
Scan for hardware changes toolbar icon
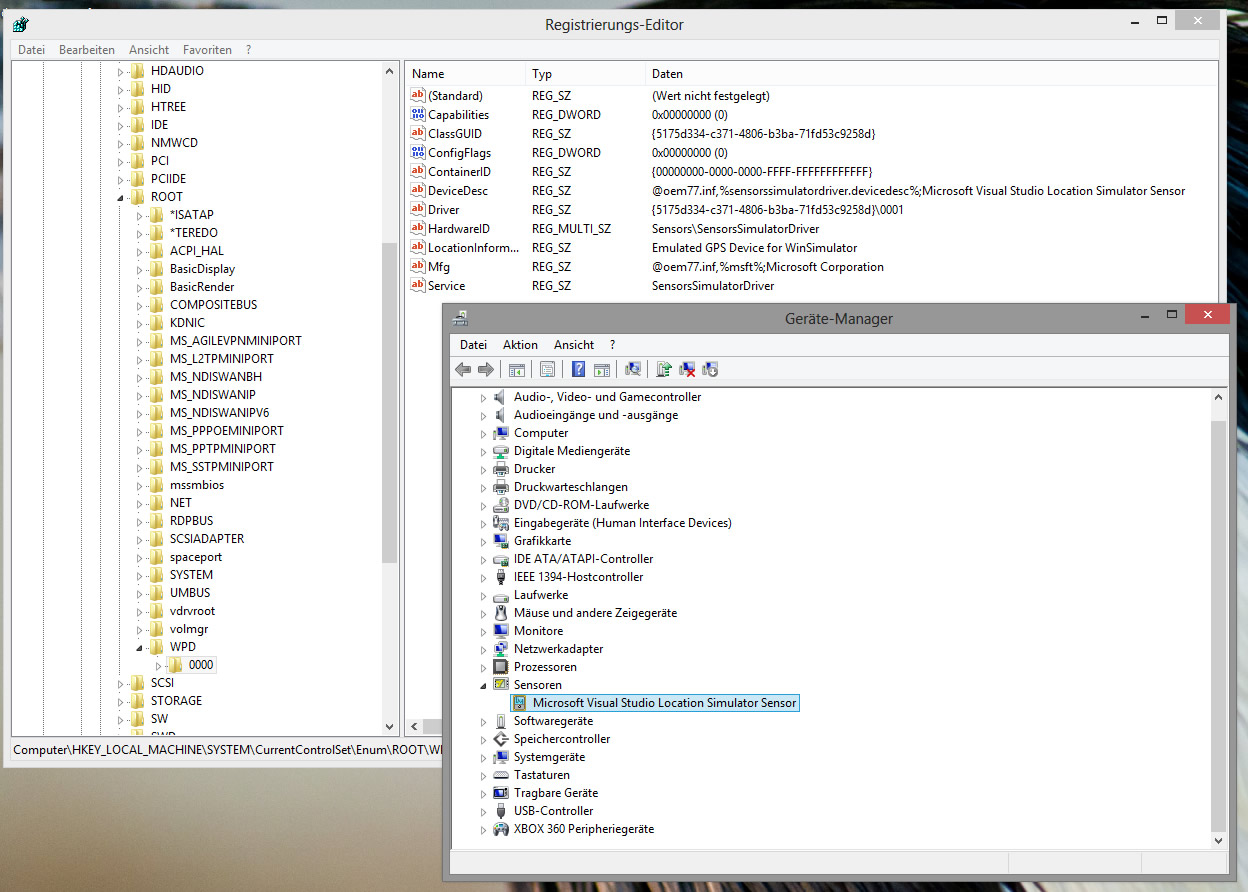click(632, 370)
